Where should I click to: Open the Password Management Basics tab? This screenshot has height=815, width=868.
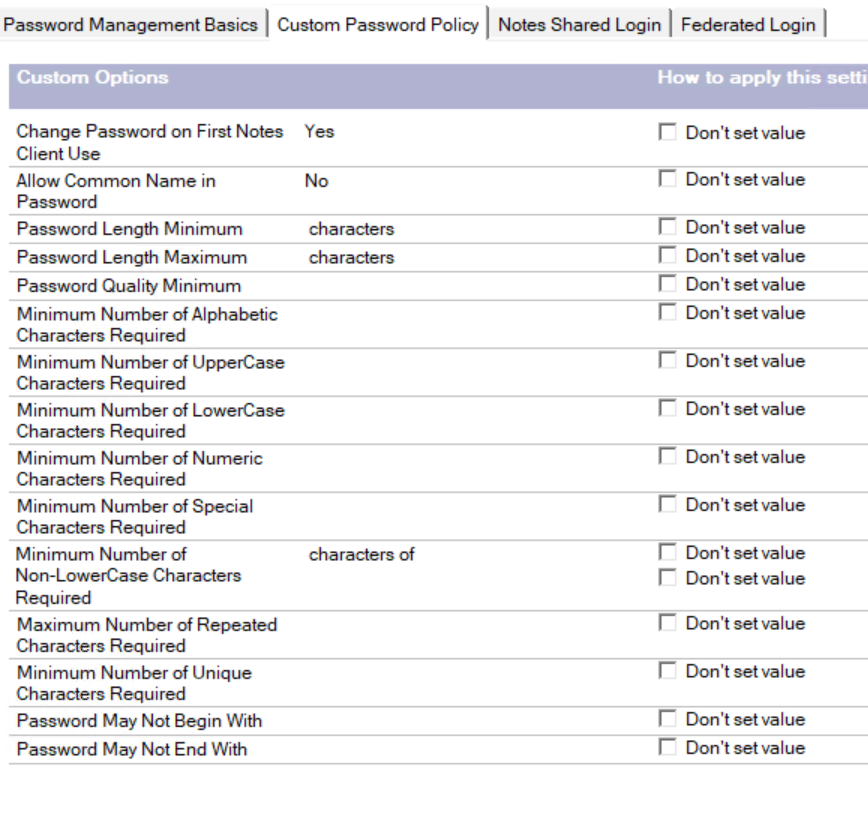coord(130,25)
